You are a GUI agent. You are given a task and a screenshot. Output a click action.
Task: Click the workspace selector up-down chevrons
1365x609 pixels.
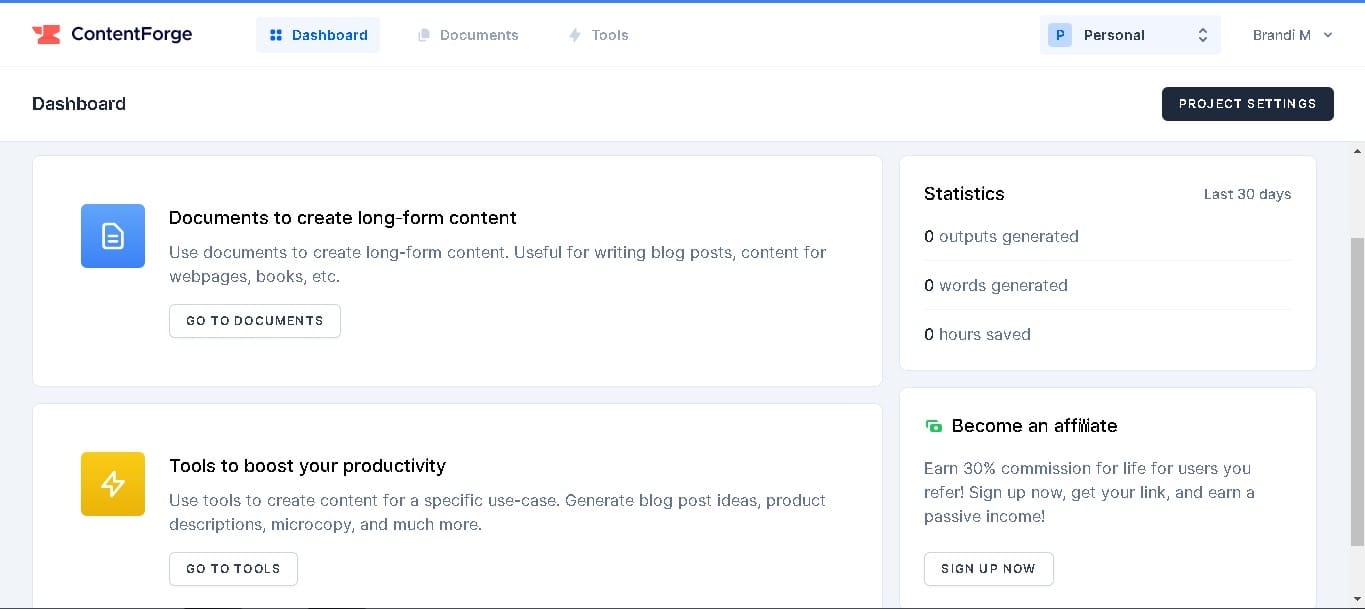tap(1203, 34)
